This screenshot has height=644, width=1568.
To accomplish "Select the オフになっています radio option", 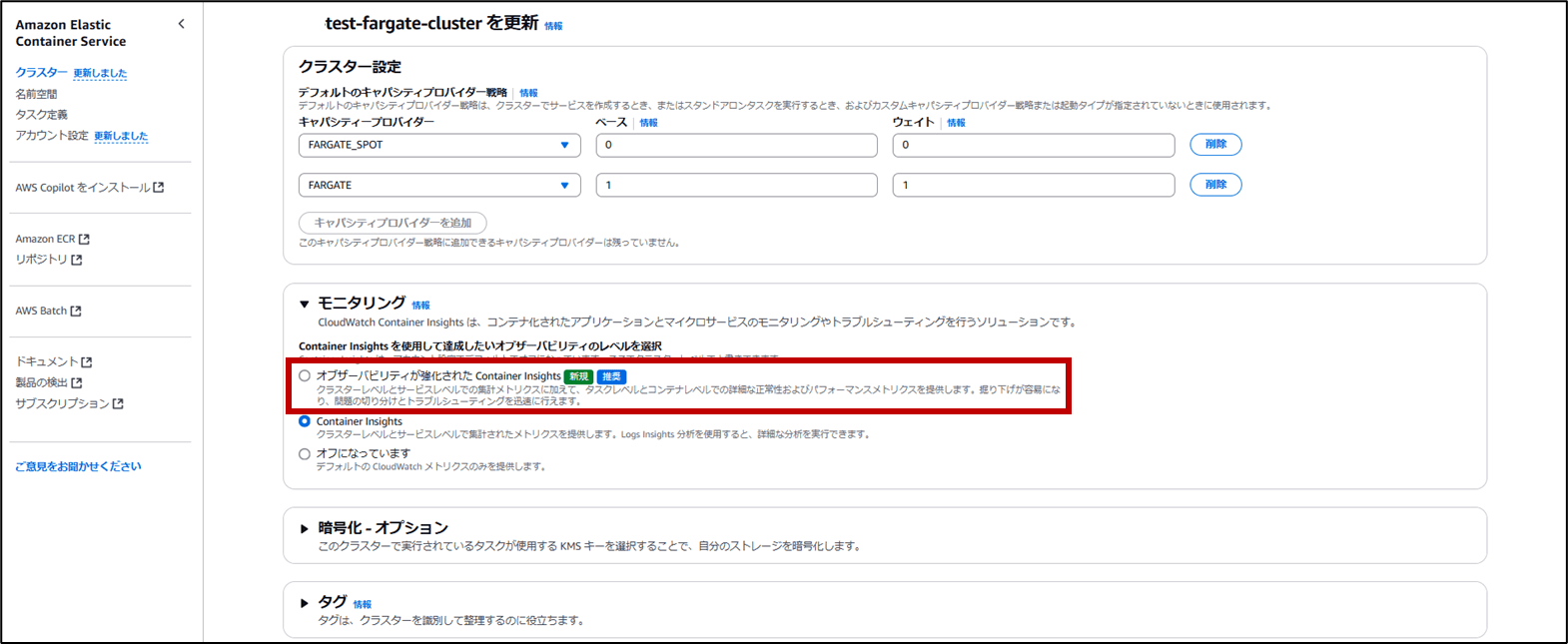I will pos(305,453).
